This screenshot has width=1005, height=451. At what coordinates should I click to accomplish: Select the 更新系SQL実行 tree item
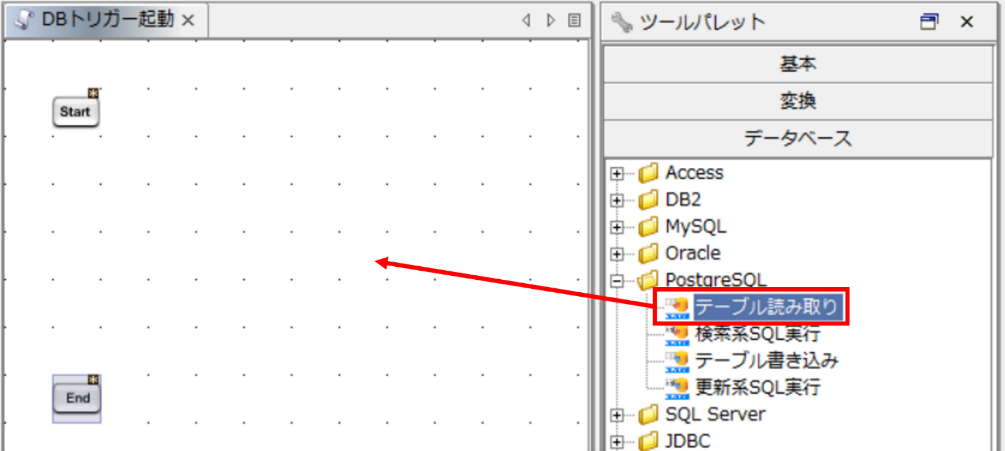(758, 387)
